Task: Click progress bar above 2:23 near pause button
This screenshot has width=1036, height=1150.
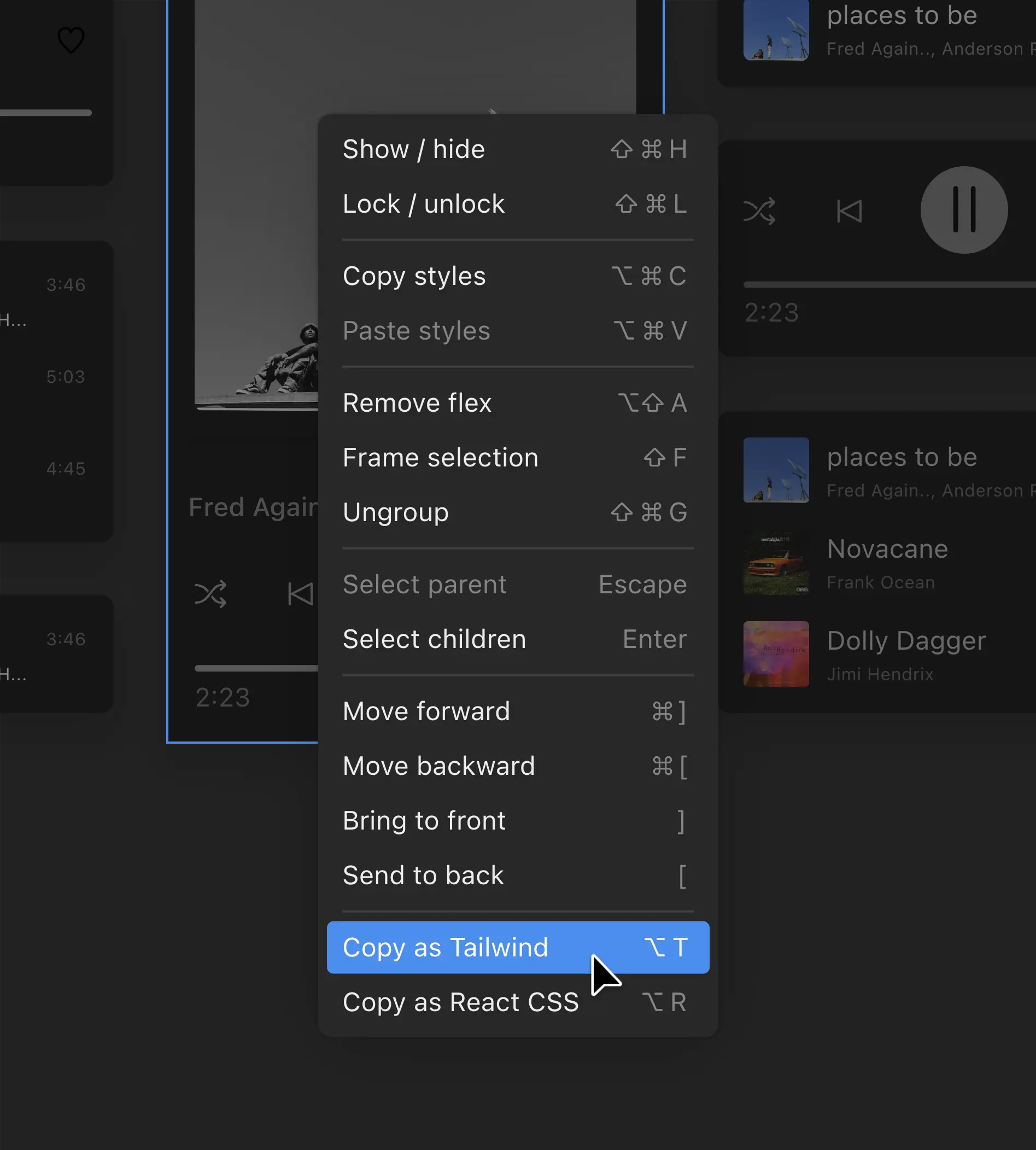Action: [x=888, y=285]
